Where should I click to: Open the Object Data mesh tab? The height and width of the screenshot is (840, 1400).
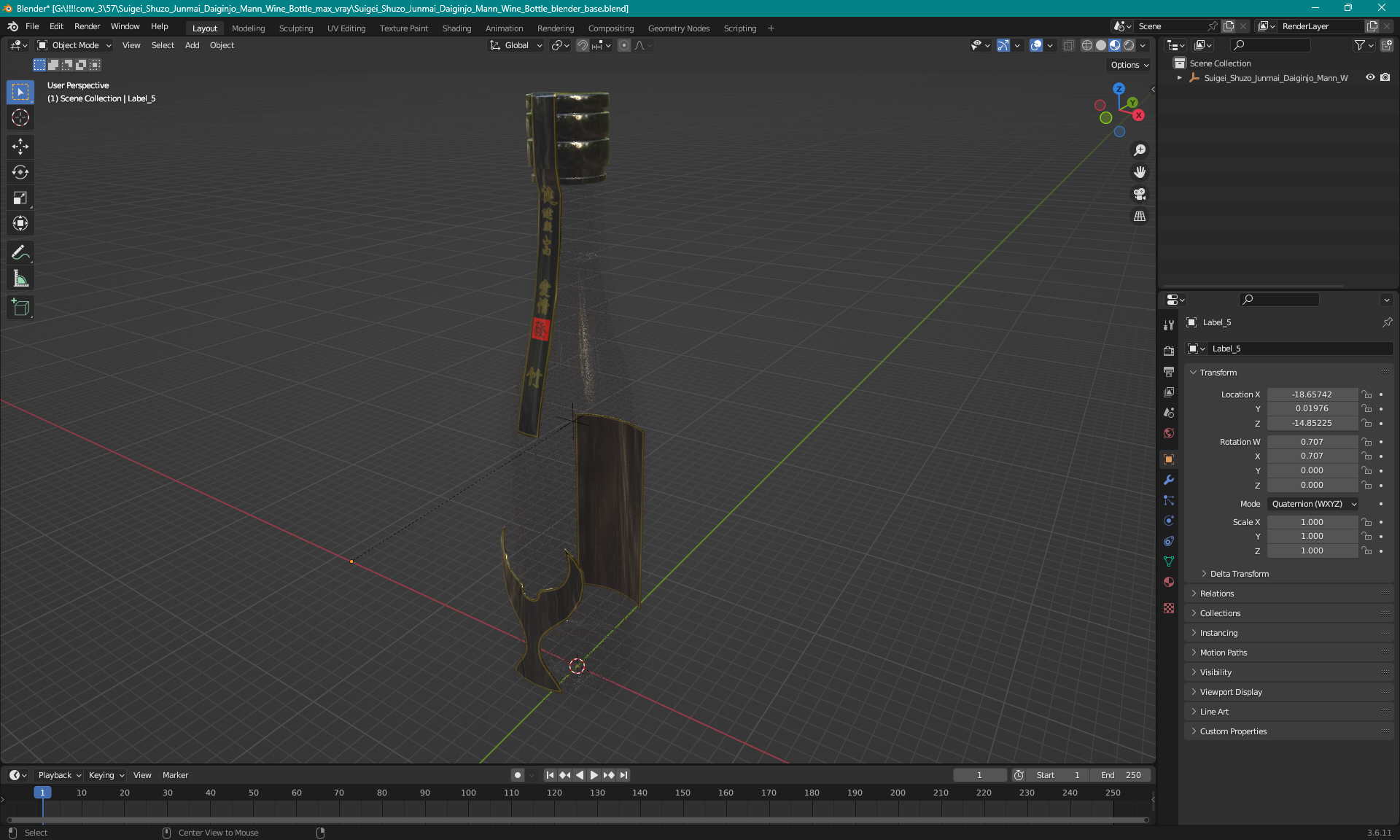tap(1169, 561)
